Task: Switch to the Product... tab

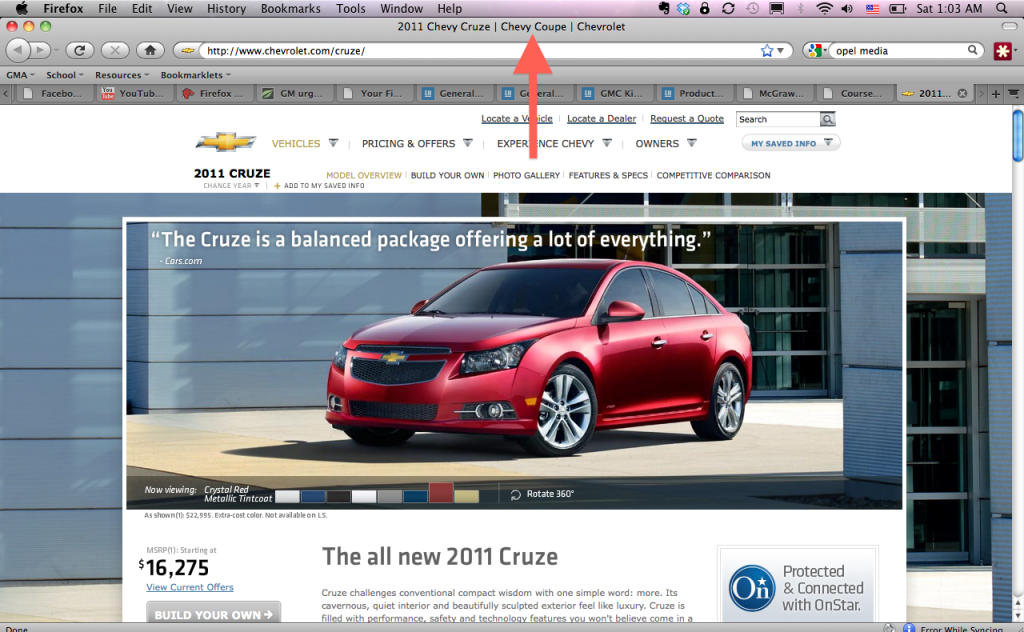Action: point(695,93)
